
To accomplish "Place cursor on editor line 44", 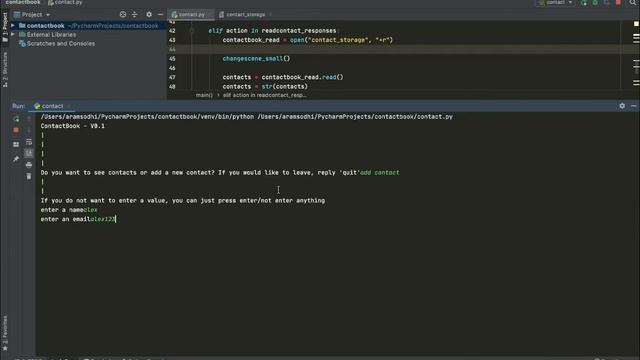I will pos(400,49).
